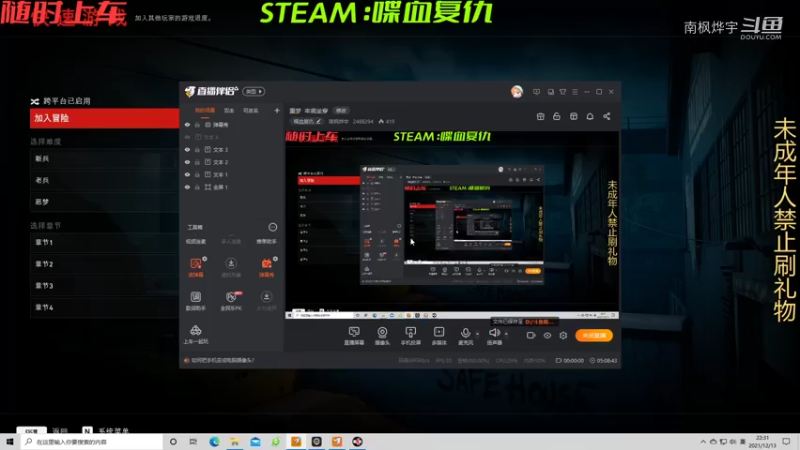
Task: Click the user avatar in 直播伴侣 title bar
Action: point(517,92)
